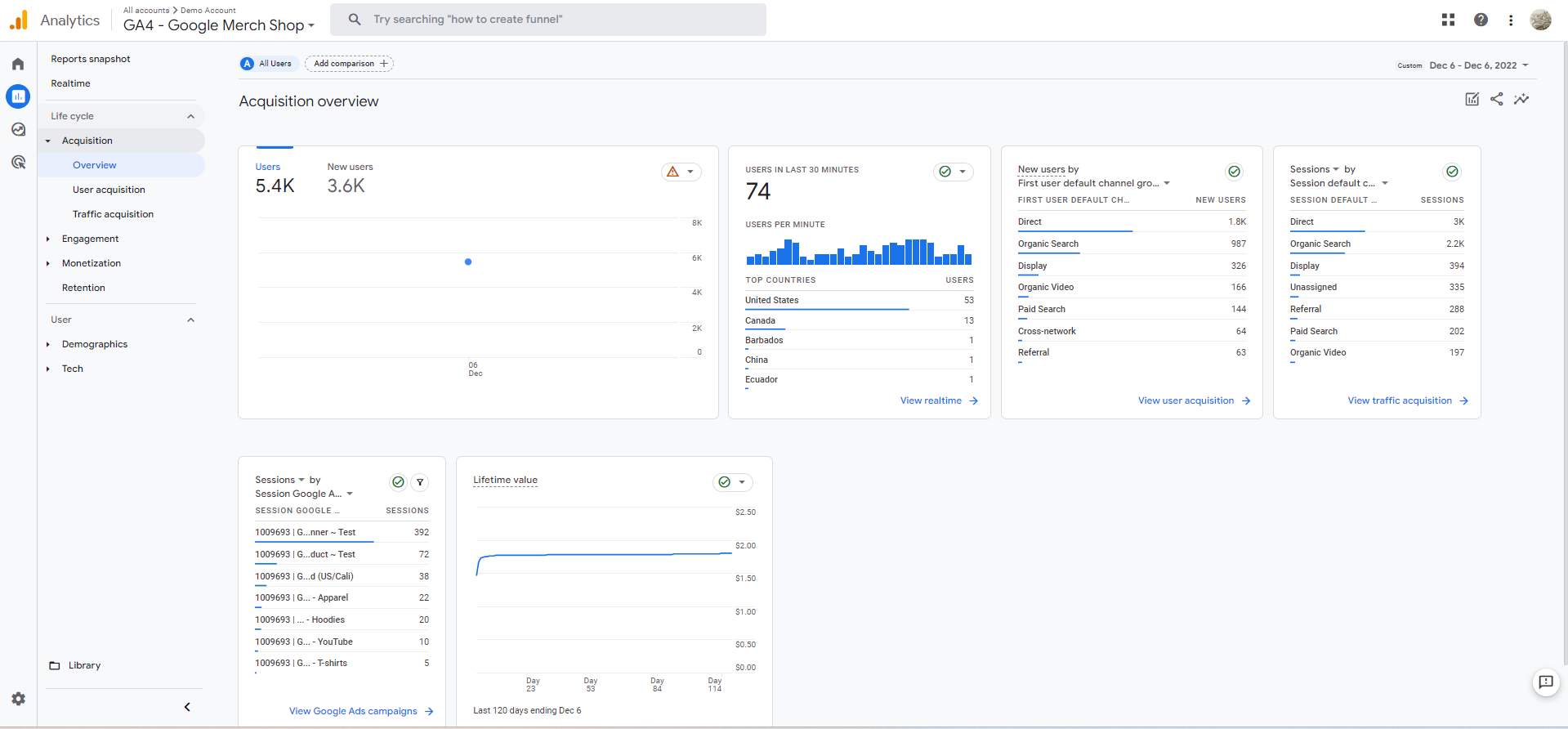
Task: Click green check on realtime card
Action: 945,172
